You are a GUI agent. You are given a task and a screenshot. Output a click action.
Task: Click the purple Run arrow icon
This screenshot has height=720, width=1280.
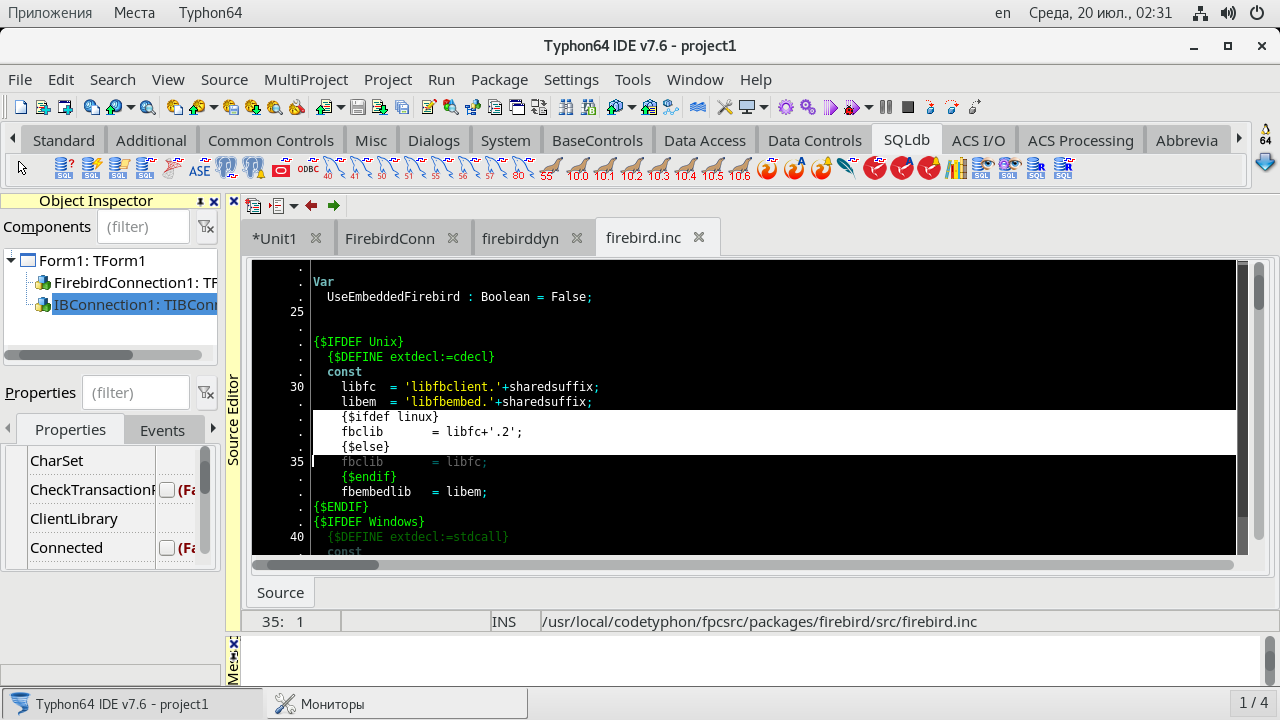(x=830, y=107)
